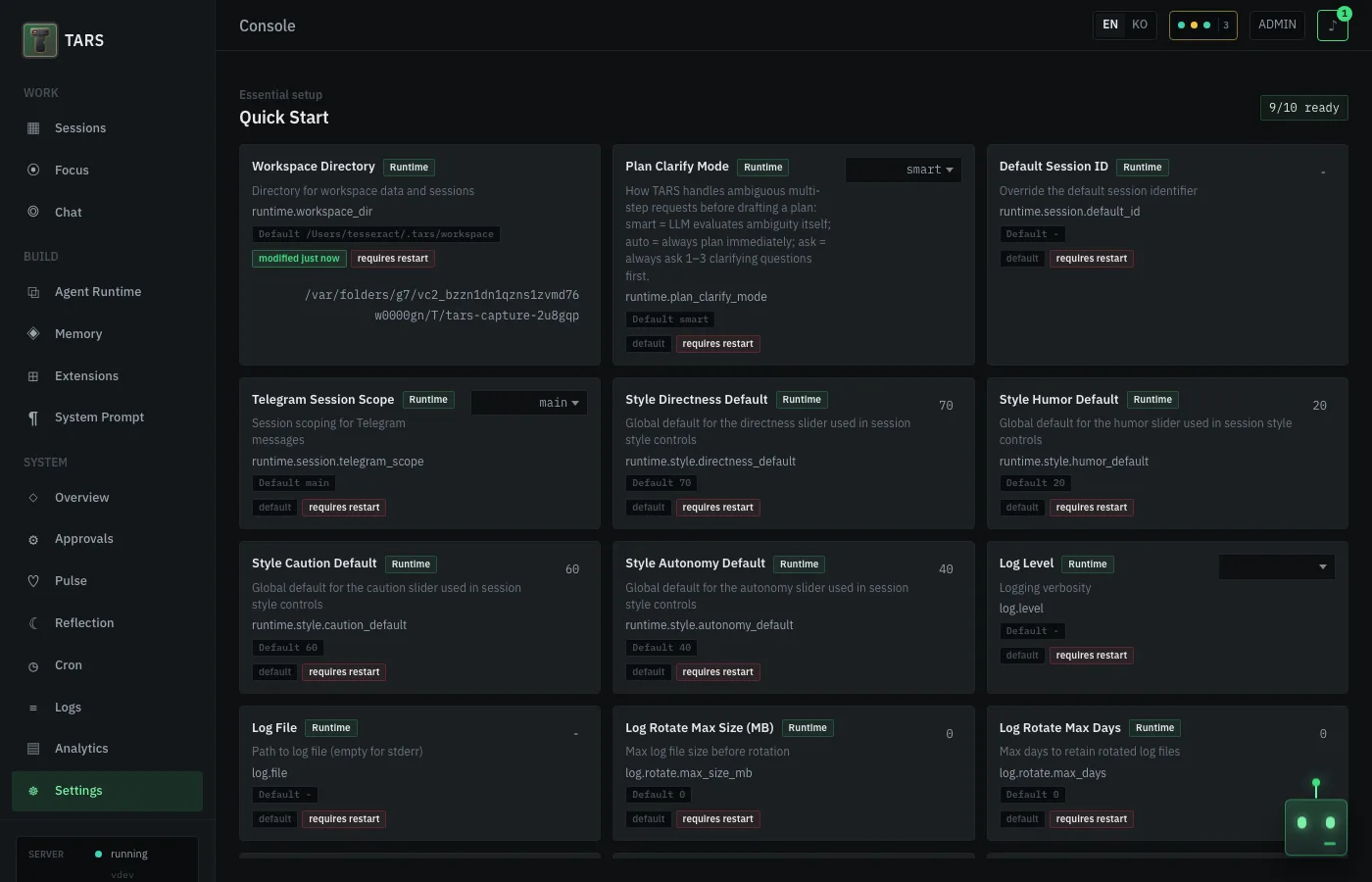Switch interface language to EN
This screenshot has height=882, width=1372.
click(x=1110, y=24)
